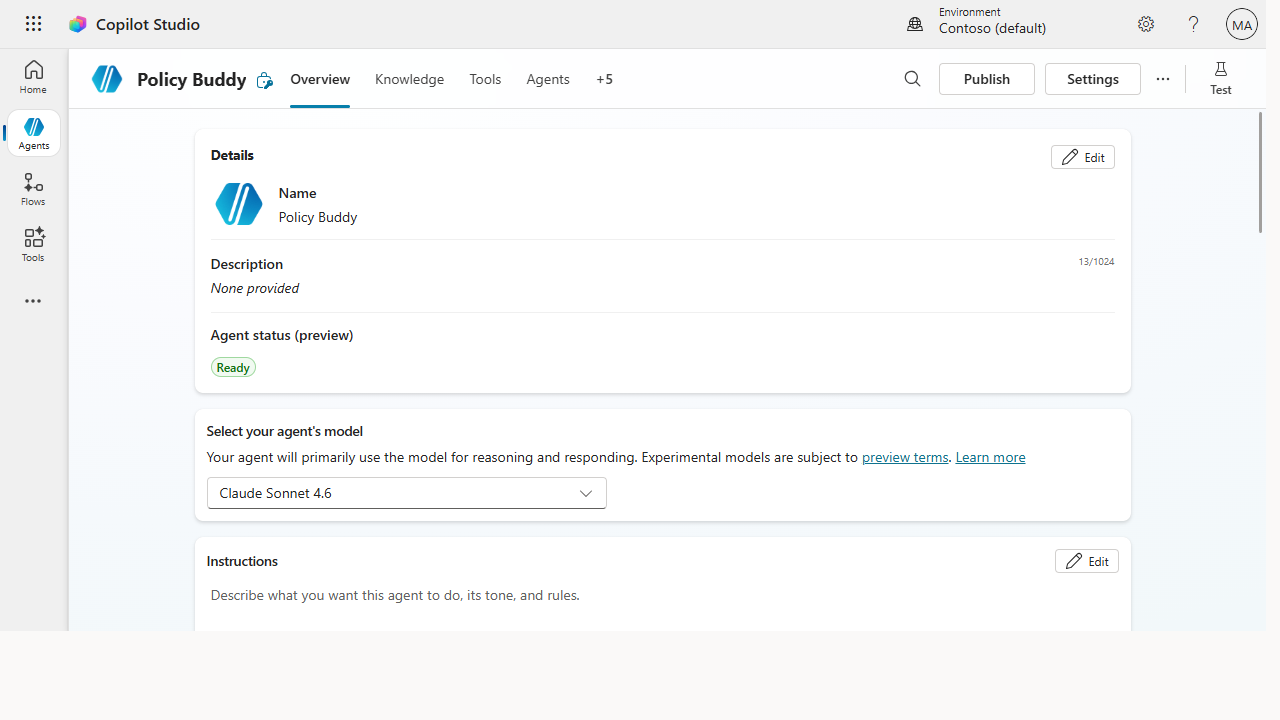Open Agents in the sidebar
This screenshot has width=1280, height=720.
coord(33,133)
